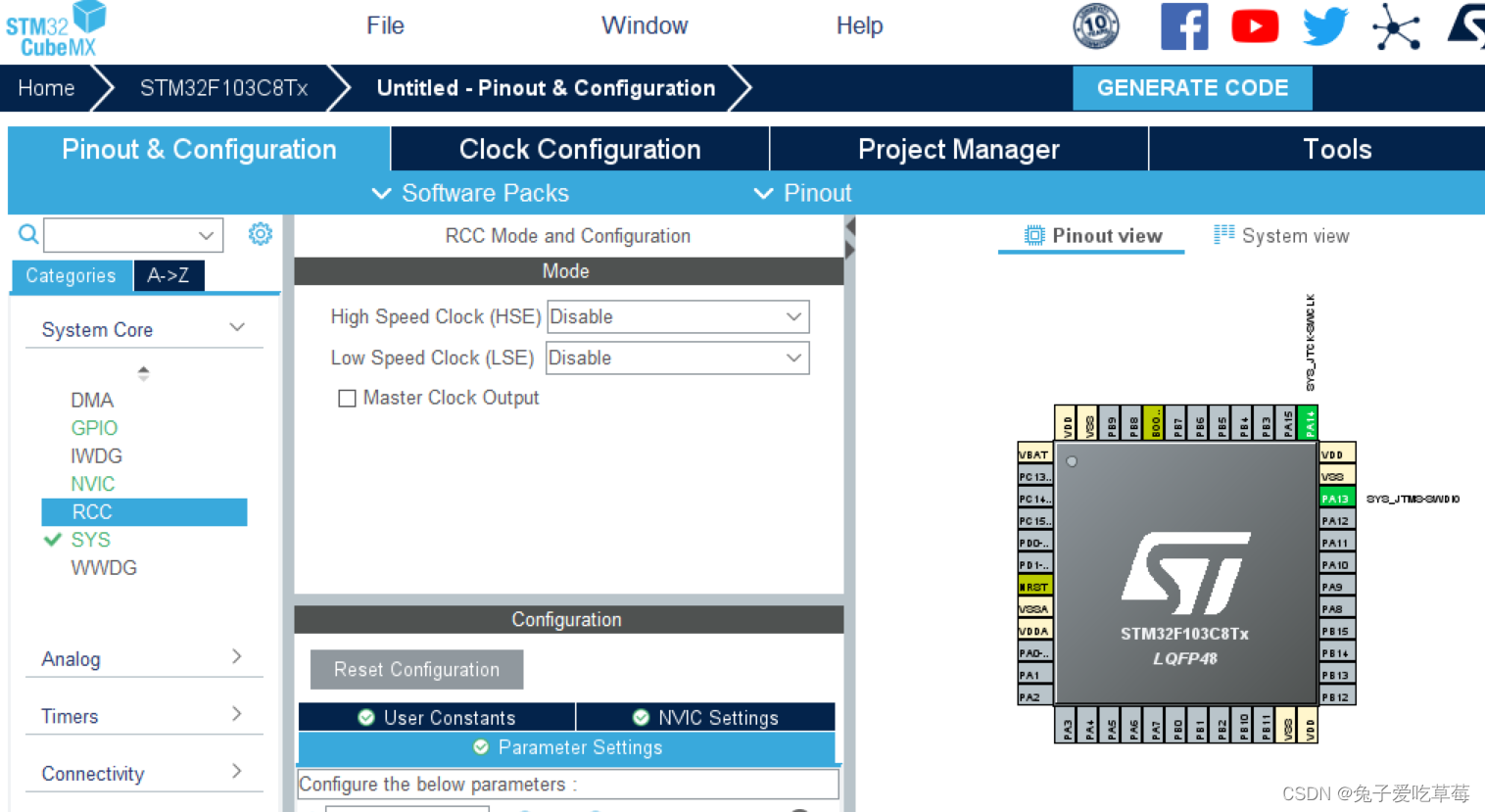Select the NRST pin on chip
1485x812 pixels.
click(x=1034, y=587)
